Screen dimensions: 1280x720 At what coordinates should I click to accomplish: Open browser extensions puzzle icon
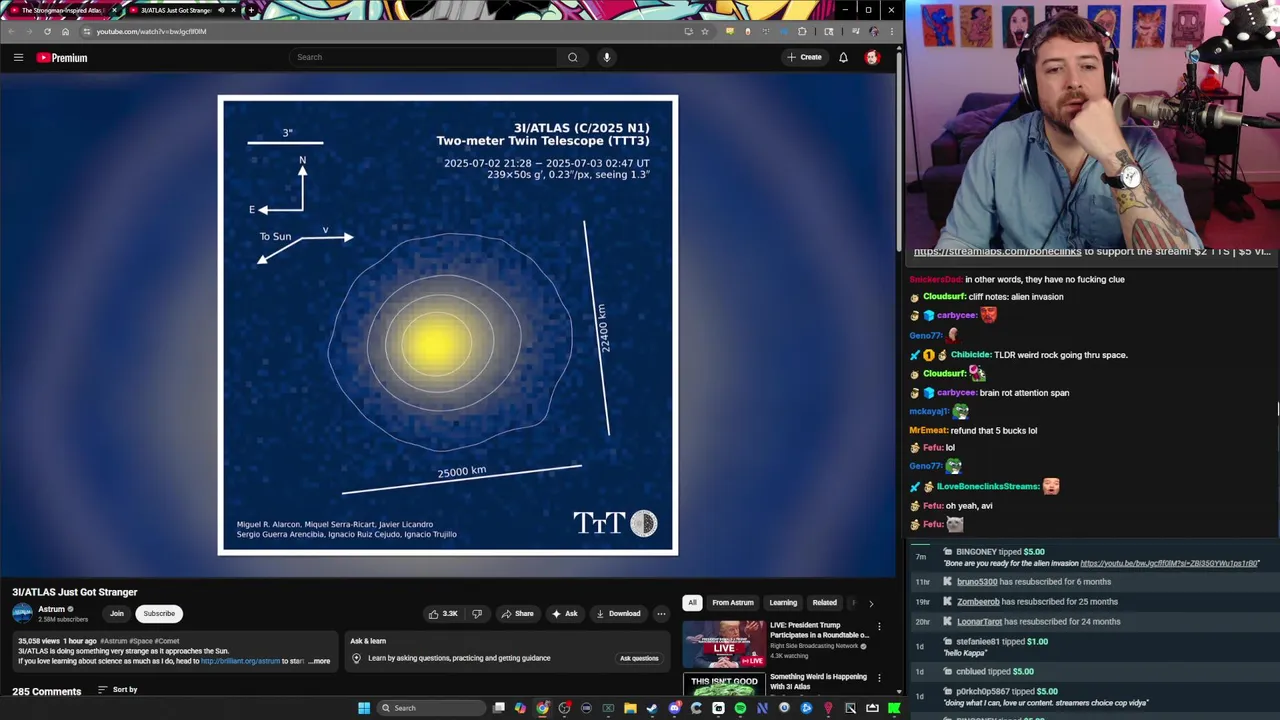pos(802,31)
